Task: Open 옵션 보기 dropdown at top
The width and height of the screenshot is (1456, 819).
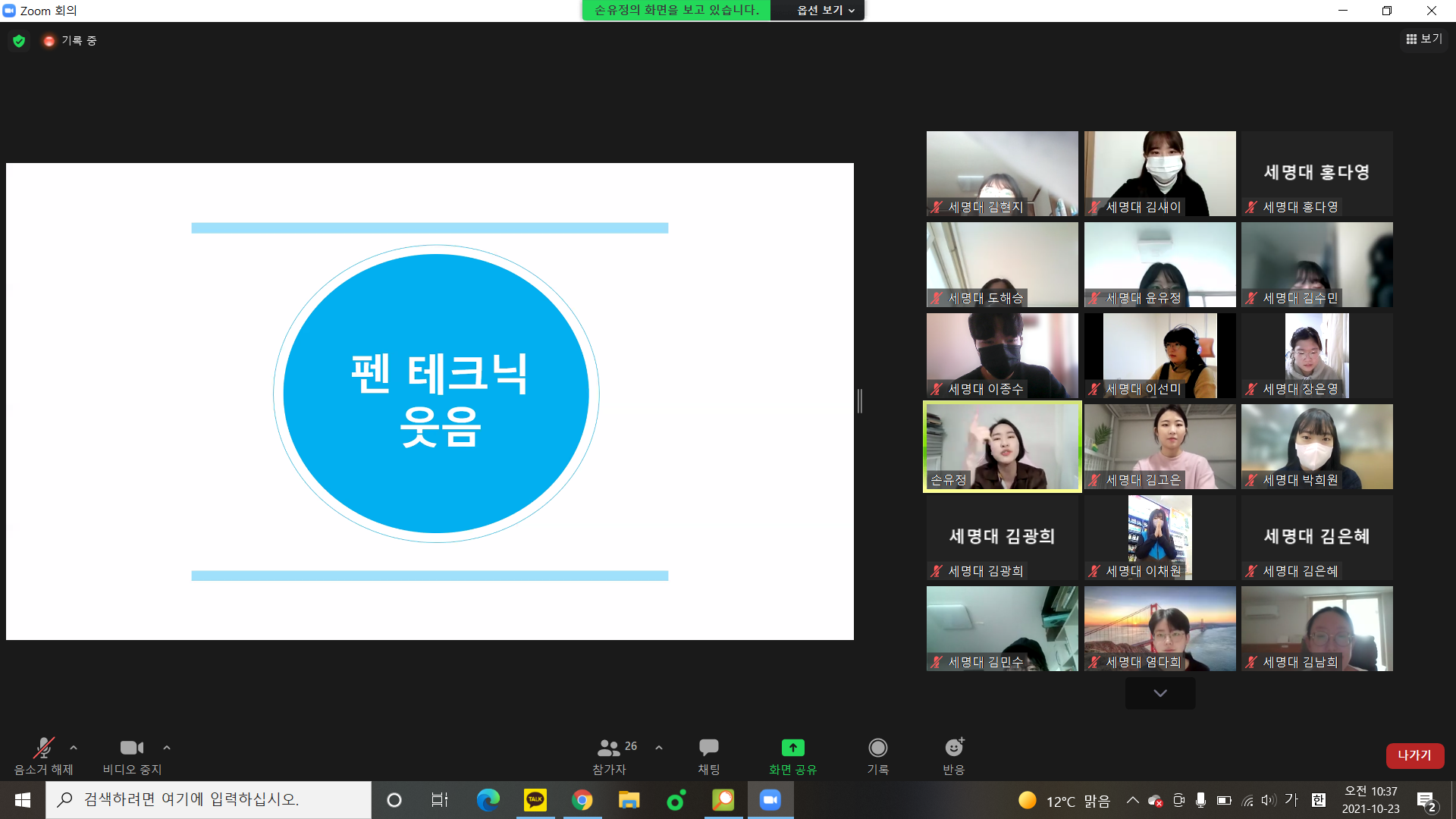Action: point(825,10)
